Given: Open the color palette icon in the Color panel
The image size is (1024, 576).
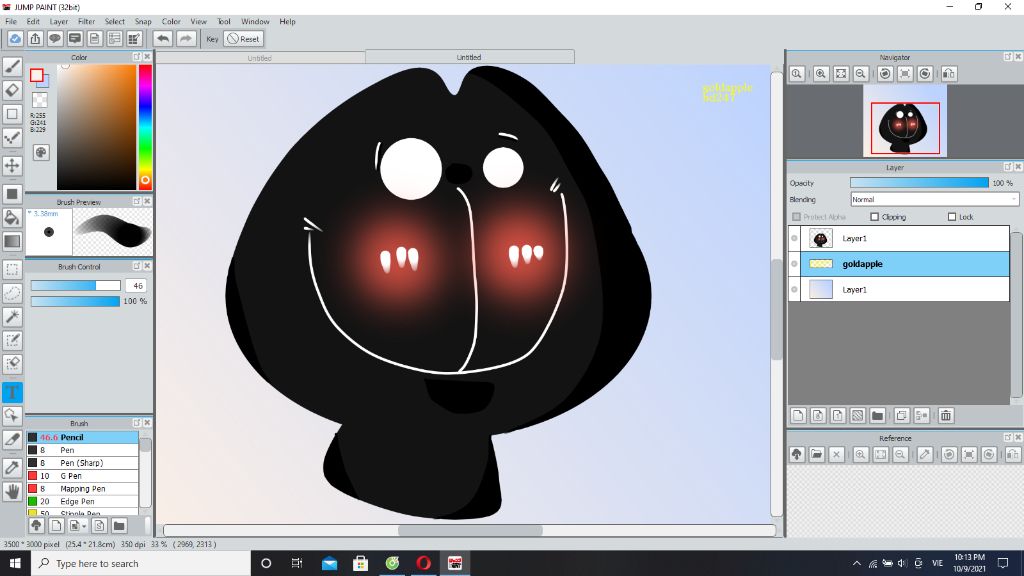Looking at the screenshot, I should [x=41, y=152].
